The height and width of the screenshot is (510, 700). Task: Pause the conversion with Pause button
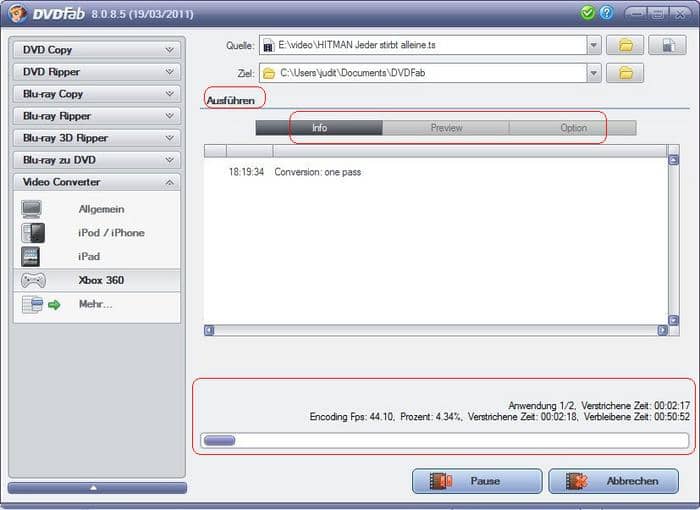tap(477, 481)
